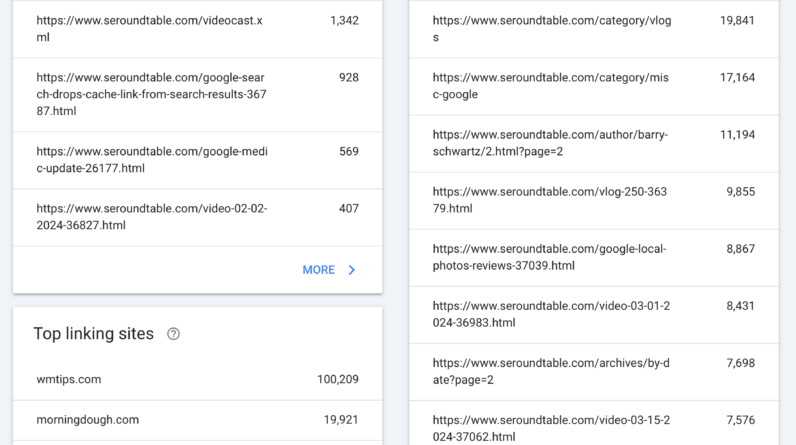Viewport: 796px width, 445px height.
Task: Open google-search-drops-cache-link URL row
Action: point(197,94)
